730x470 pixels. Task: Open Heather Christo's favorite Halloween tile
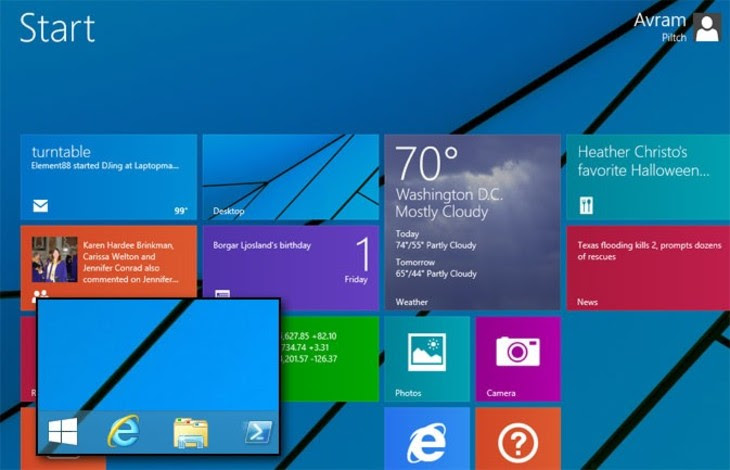point(648,177)
